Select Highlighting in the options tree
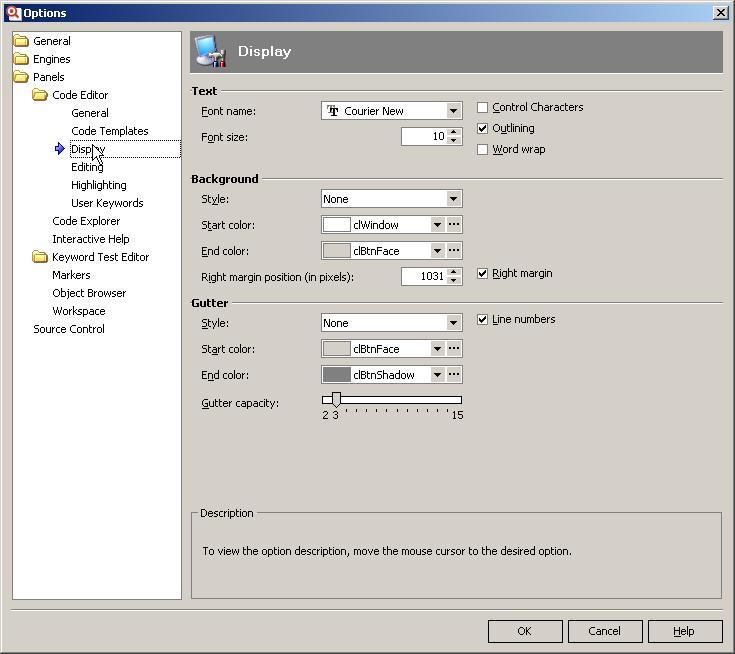The image size is (735, 654). pos(99,185)
